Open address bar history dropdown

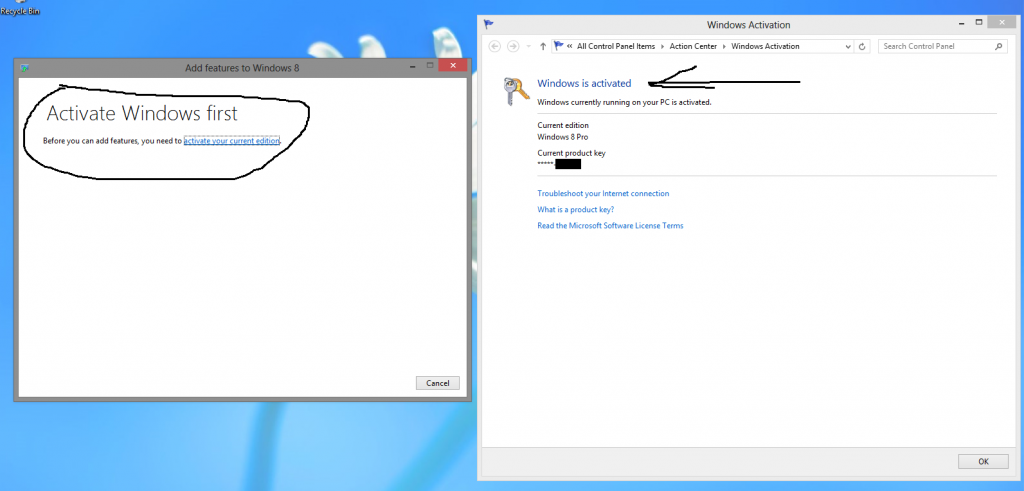coord(848,47)
